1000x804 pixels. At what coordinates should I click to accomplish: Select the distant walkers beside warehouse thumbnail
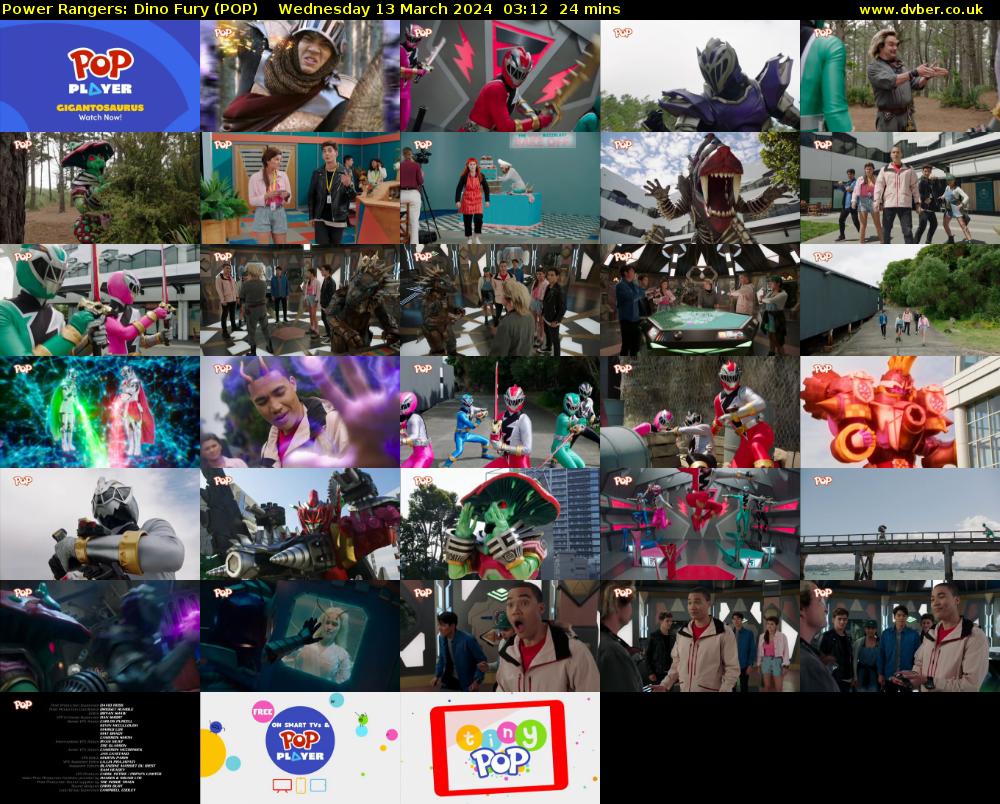pos(900,300)
